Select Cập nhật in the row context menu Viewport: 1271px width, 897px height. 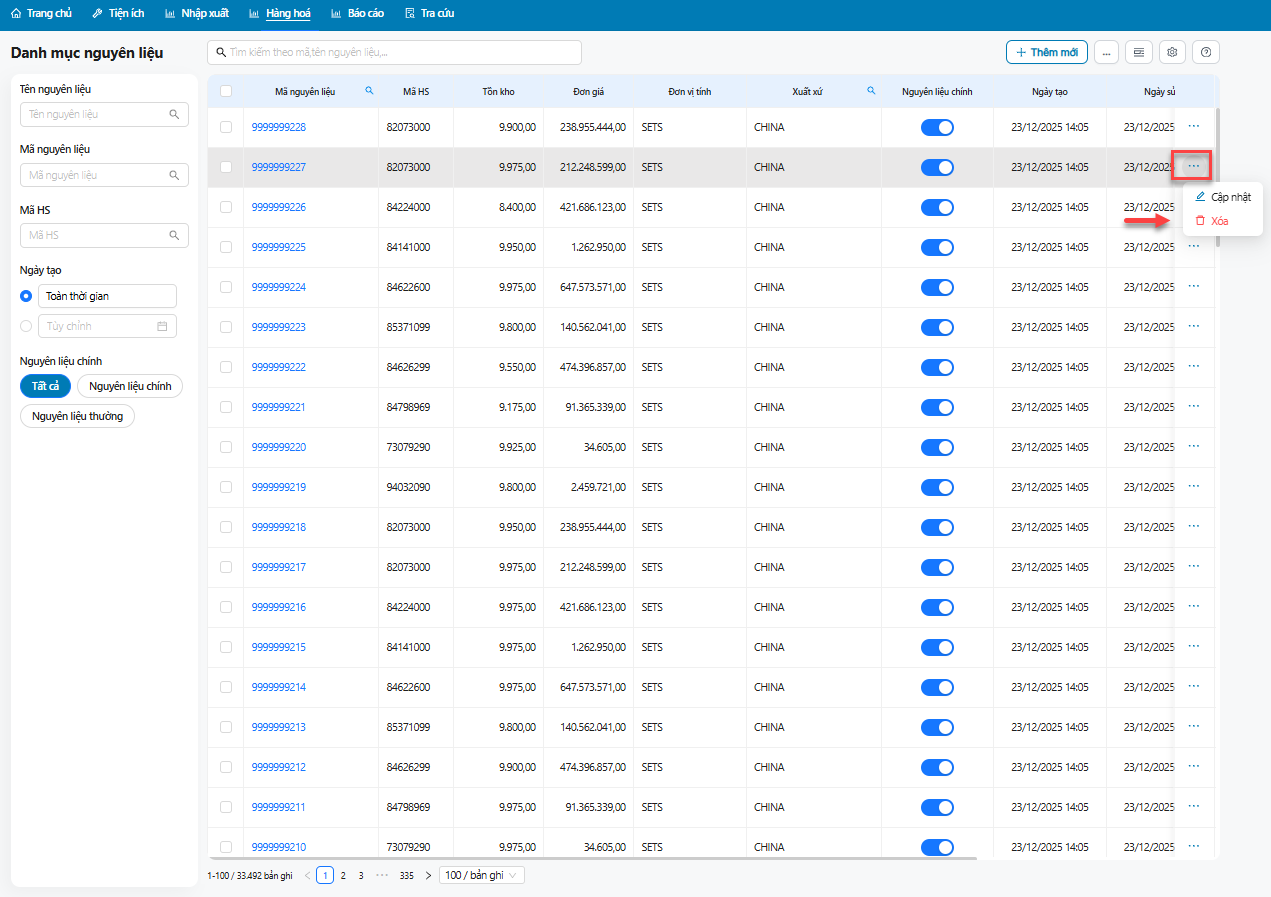point(1229,197)
